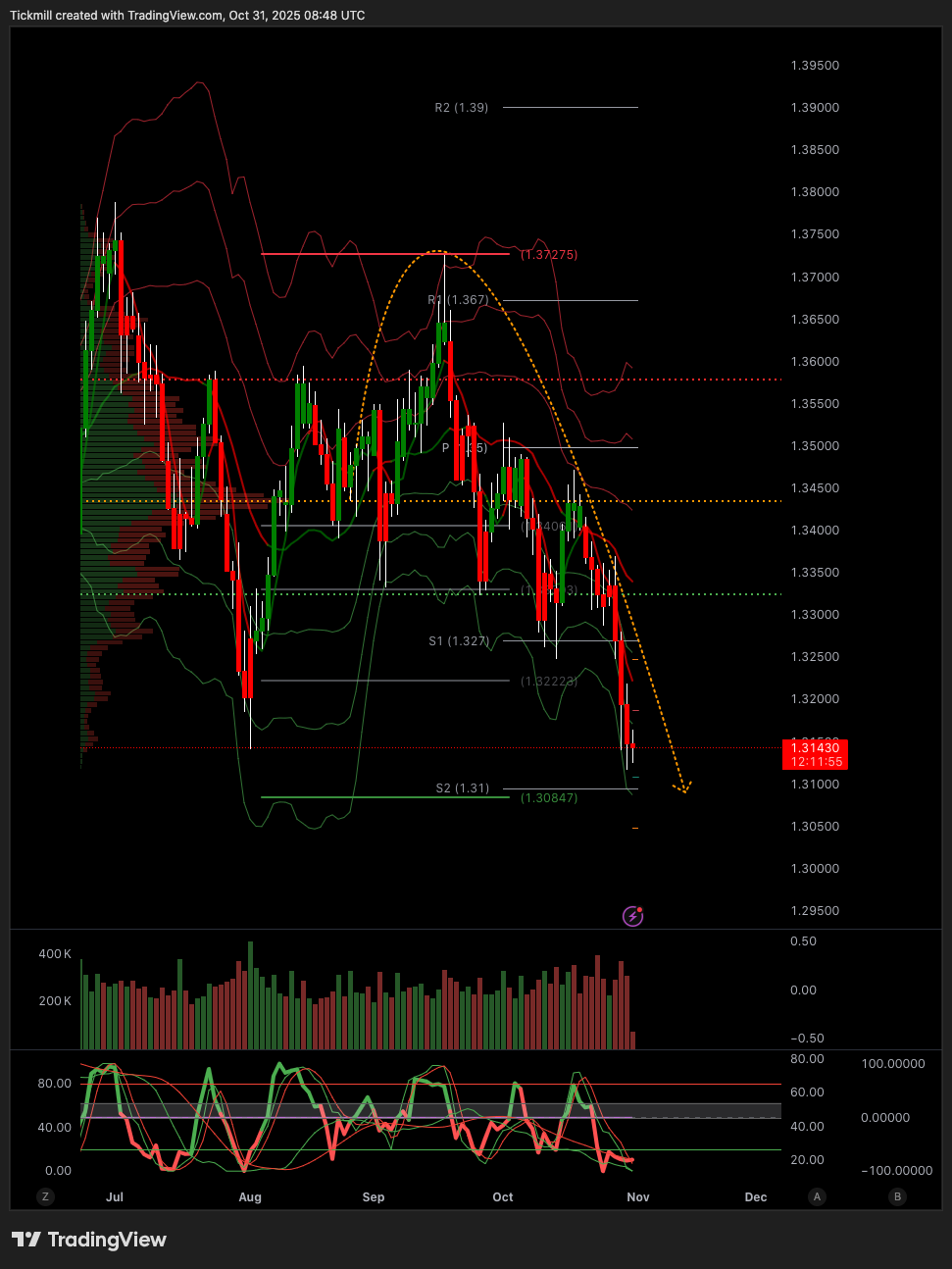This screenshot has height=1269, width=952.
Task: Click the TradingView logo in the footer
Action: tap(89, 1240)
